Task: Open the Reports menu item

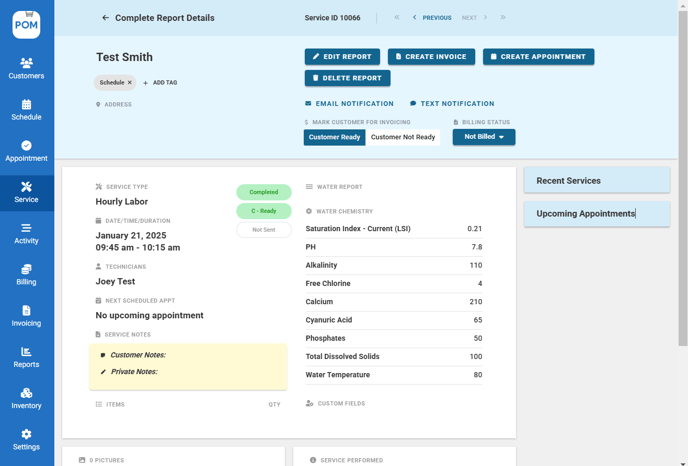Action: tap(26, 357)
